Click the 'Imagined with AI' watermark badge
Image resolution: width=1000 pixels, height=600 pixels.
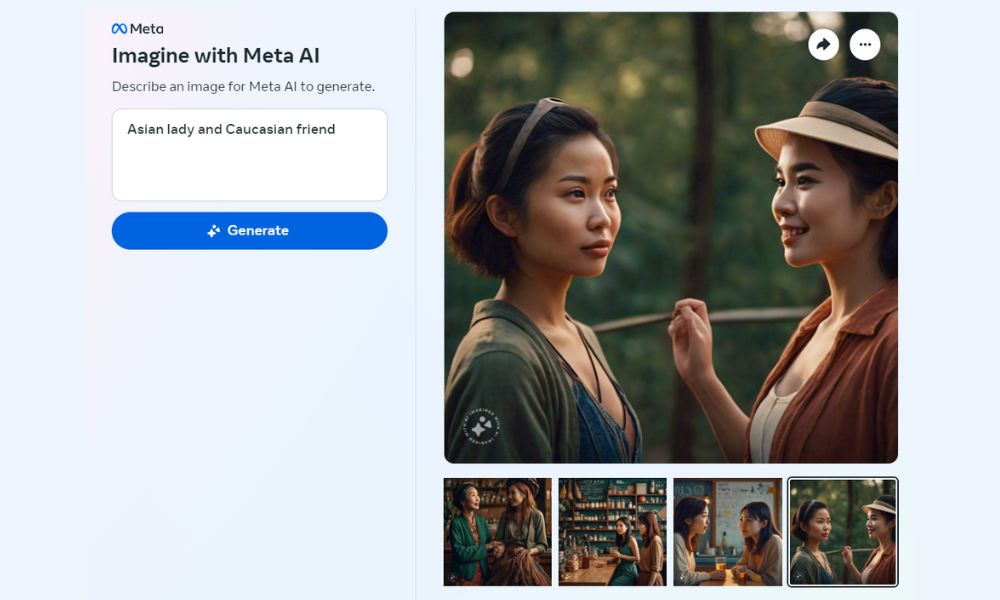(x=485, y=424)
